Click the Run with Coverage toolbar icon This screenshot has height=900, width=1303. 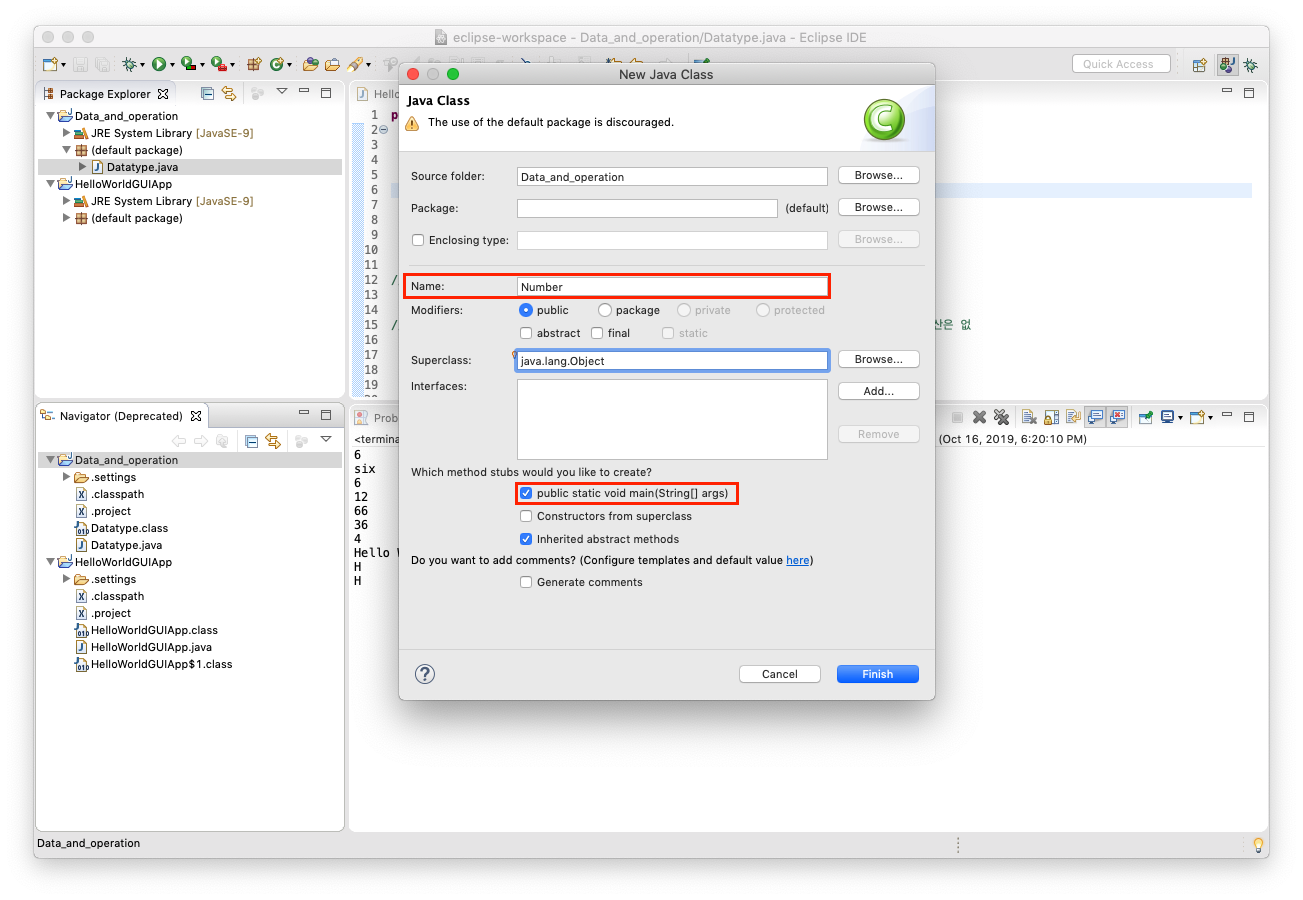point(188,63)
